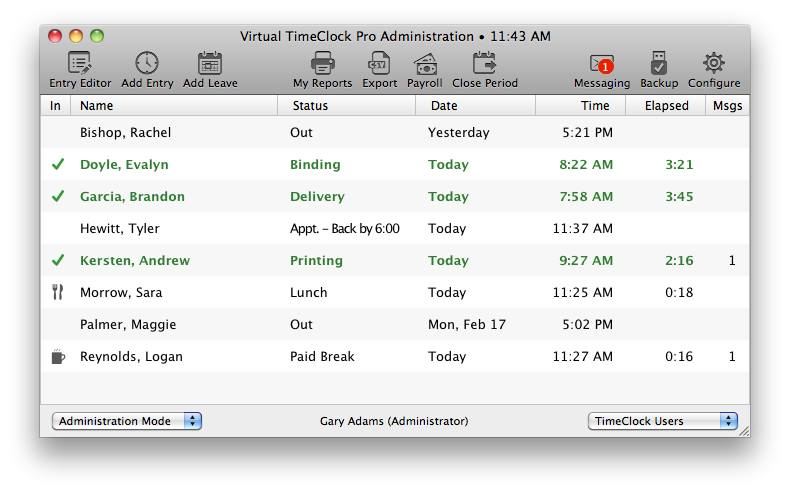Click the 'Mon, Feb 17' date cell
Screen dimensions: 790x492
pos(467,324)
